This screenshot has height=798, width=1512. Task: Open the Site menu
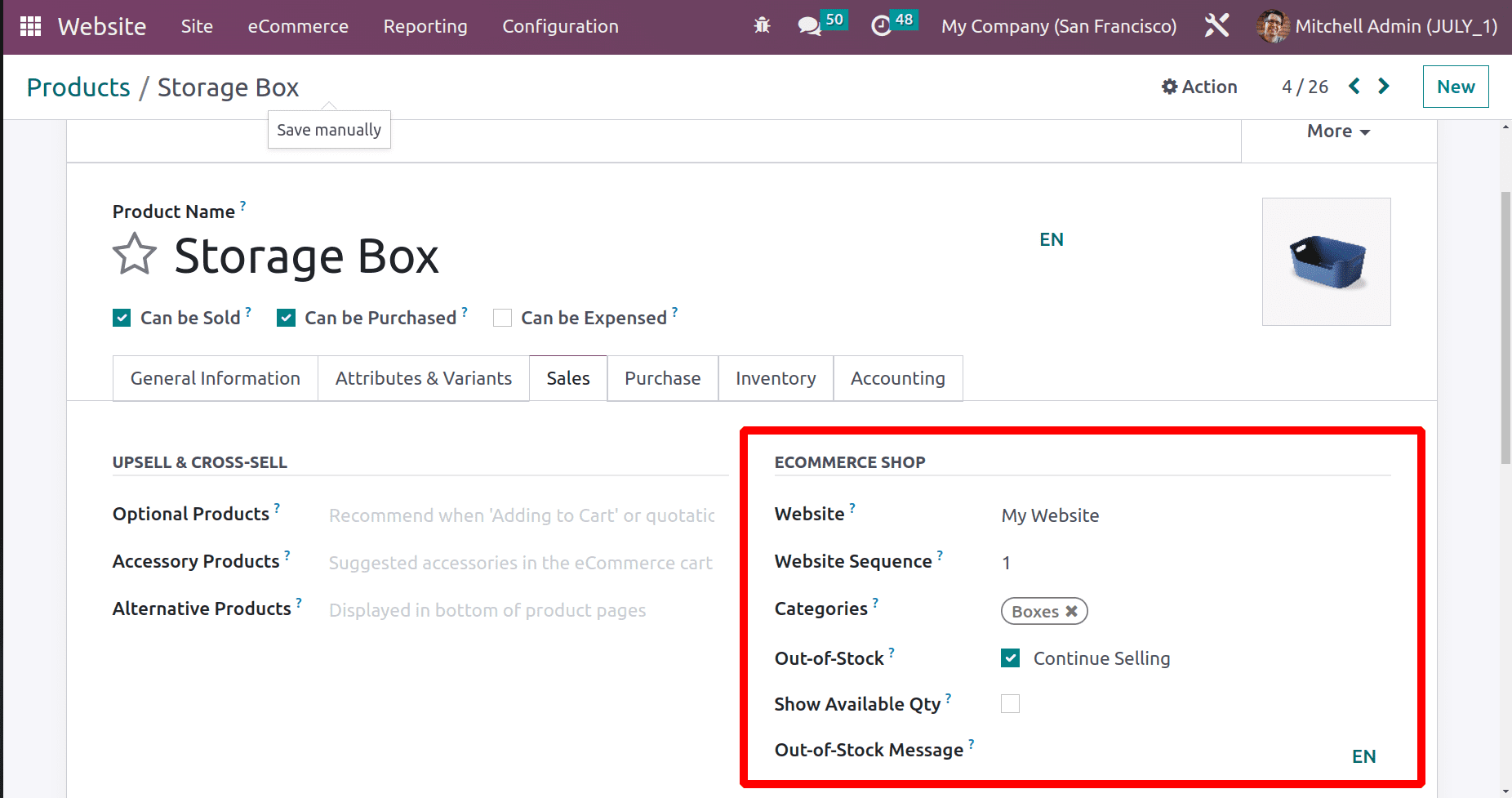197,26
